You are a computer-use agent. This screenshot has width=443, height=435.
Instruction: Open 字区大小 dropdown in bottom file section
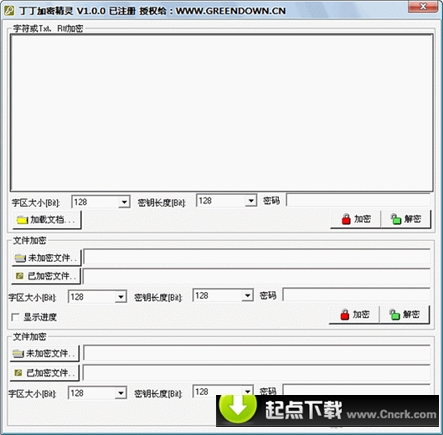pyautogui.click(x=121, y=393)
